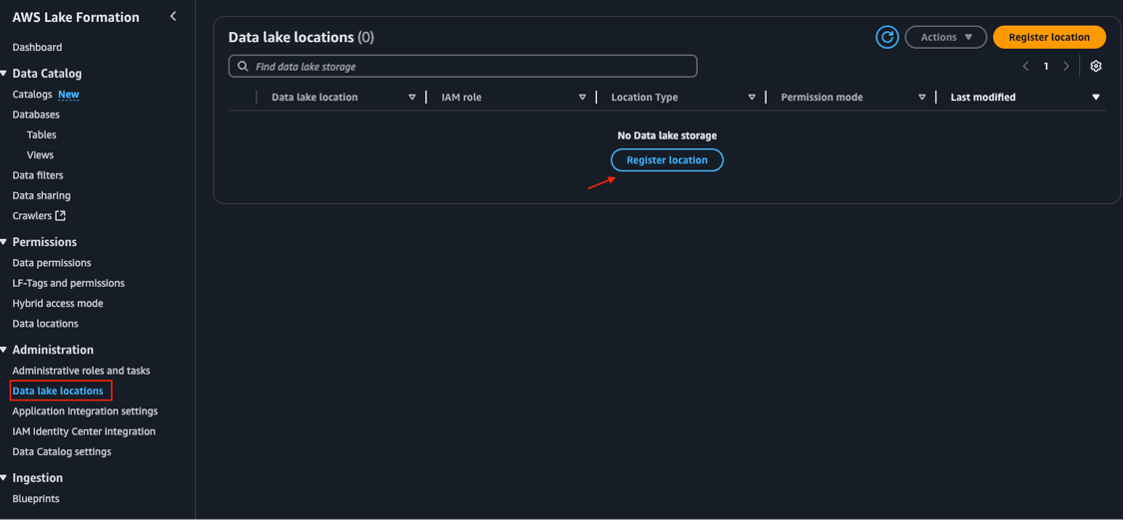The height and width of the screenshot is (522, 1127).
Task: Open Data locations page
Action: (x=45, y=323)
